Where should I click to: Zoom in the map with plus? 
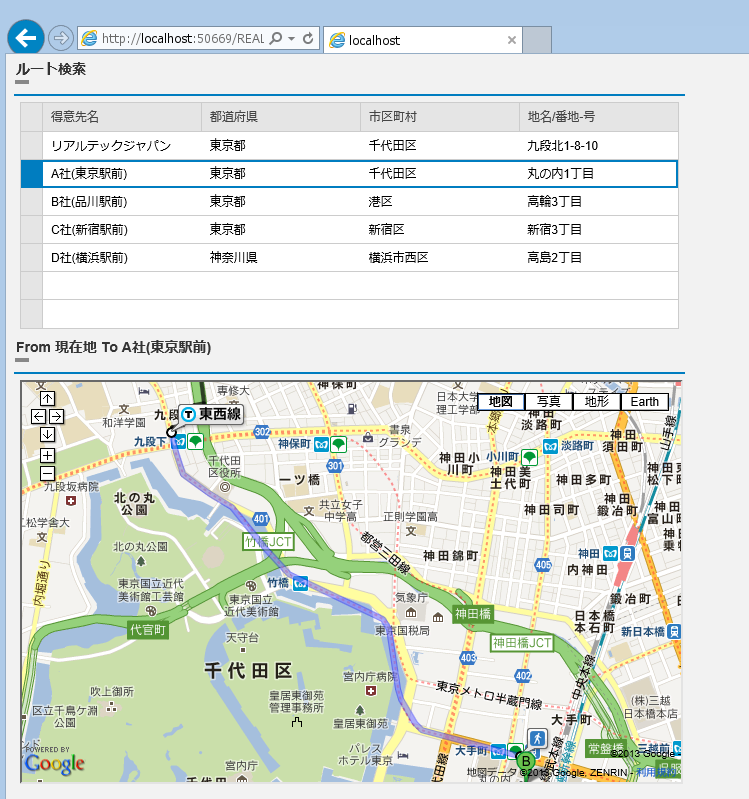[47, 455]
